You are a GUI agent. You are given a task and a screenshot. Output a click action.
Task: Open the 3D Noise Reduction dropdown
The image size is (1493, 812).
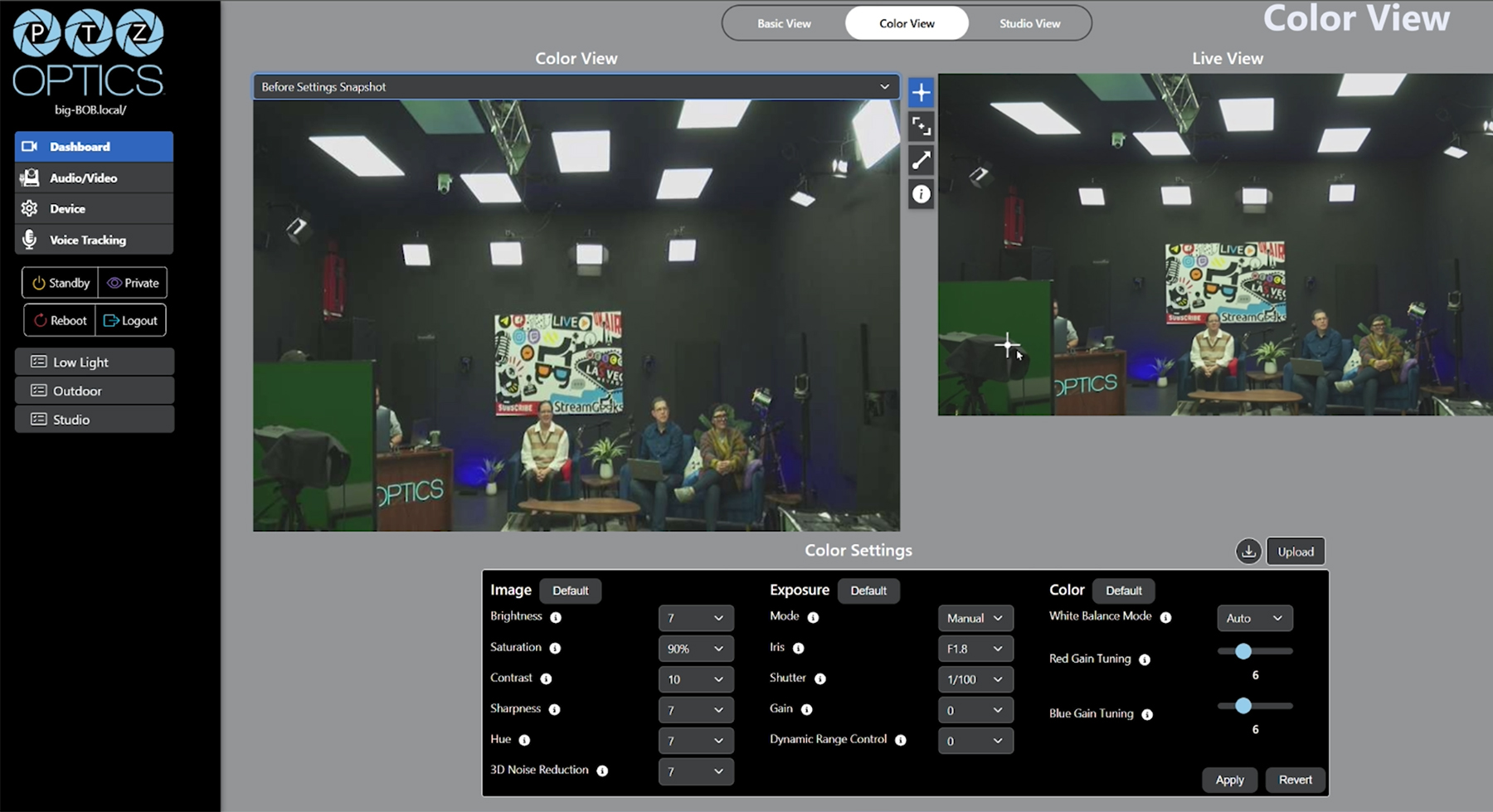pyautogui.click(x=696, y=771)
